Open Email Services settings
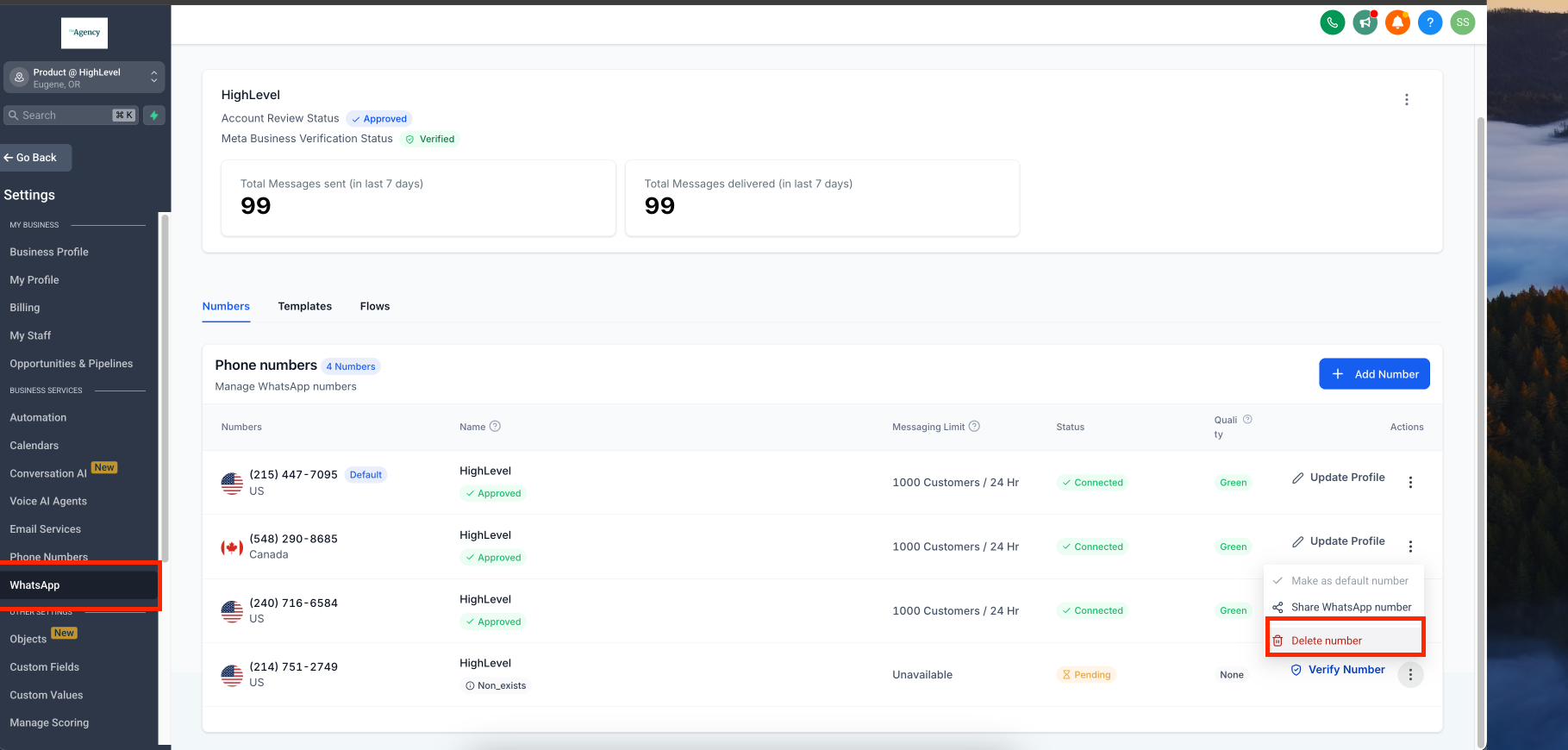 (x=46, y=529)
